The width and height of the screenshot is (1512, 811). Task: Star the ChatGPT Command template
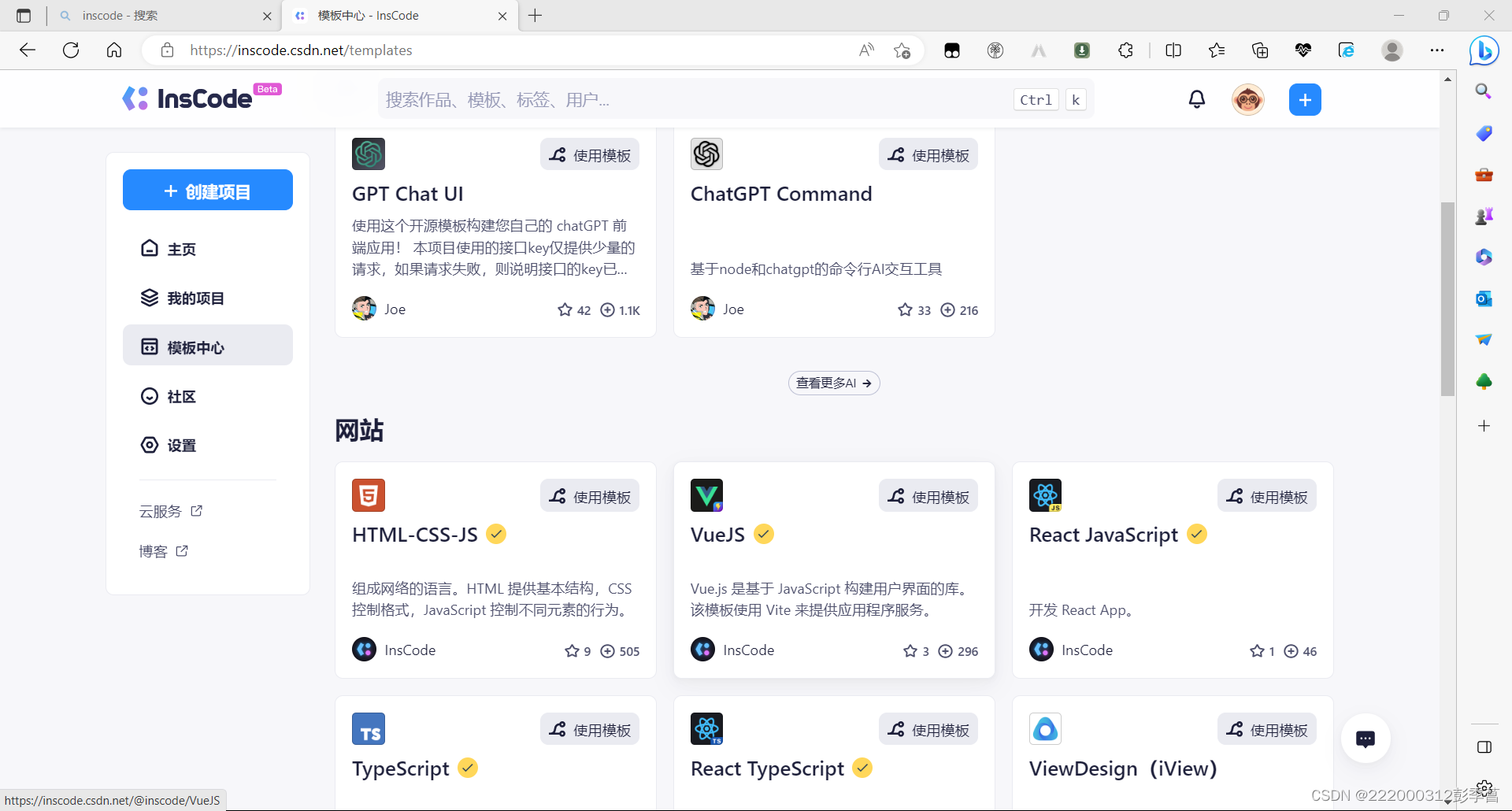coord(905,309)
